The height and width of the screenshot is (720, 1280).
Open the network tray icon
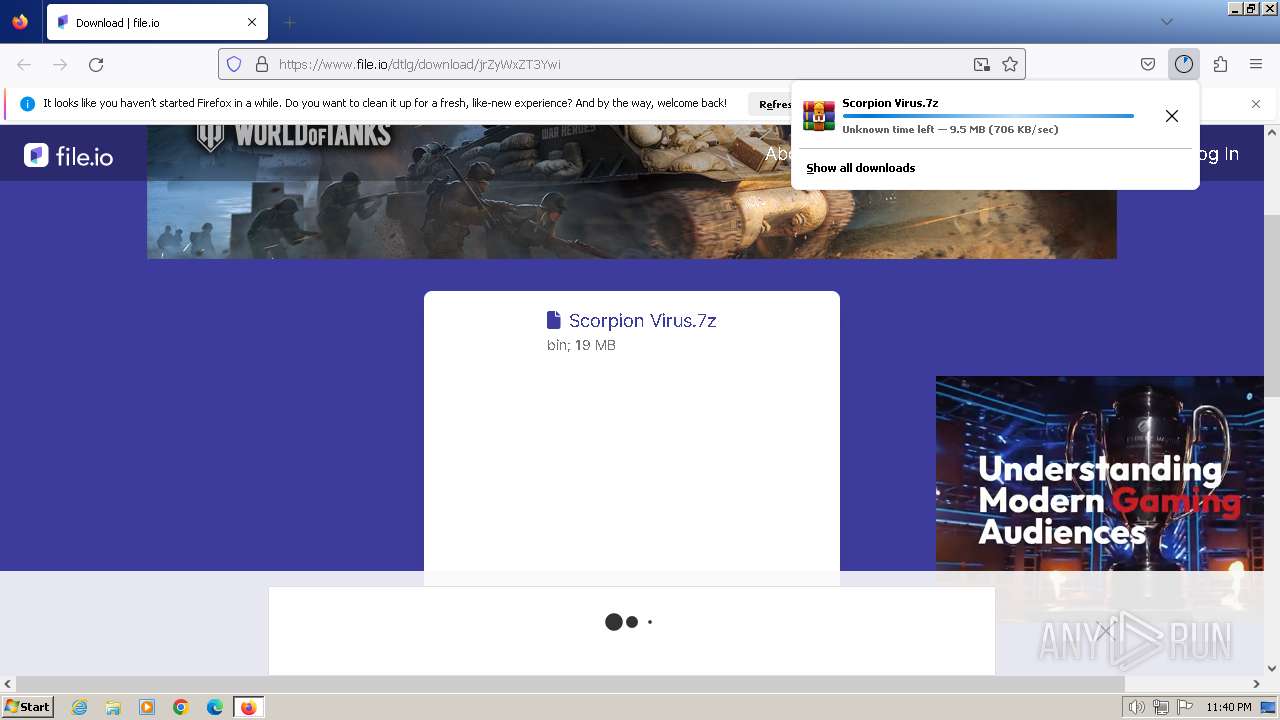(1161, 707)
